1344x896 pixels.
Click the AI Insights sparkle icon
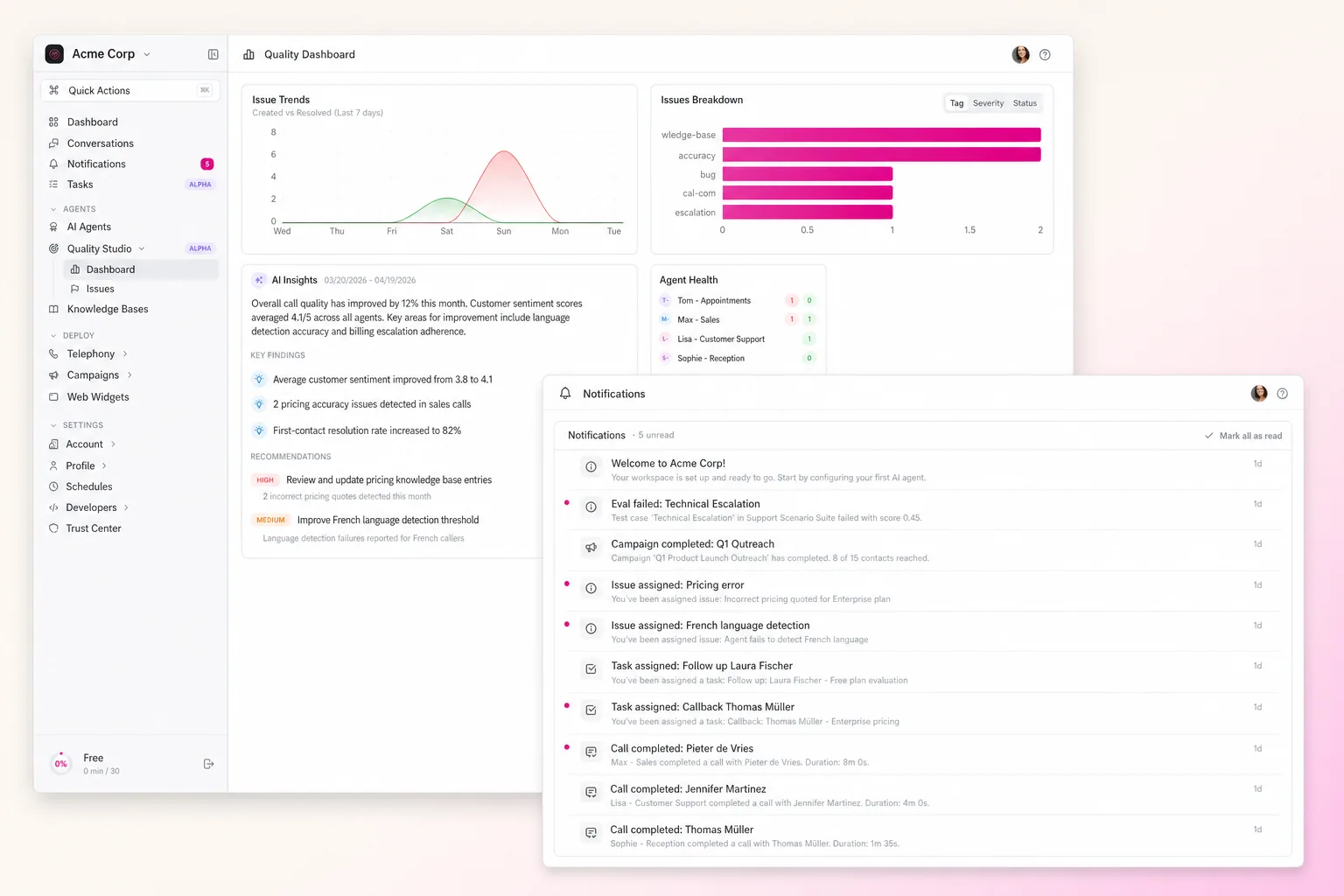coord(259,280)
